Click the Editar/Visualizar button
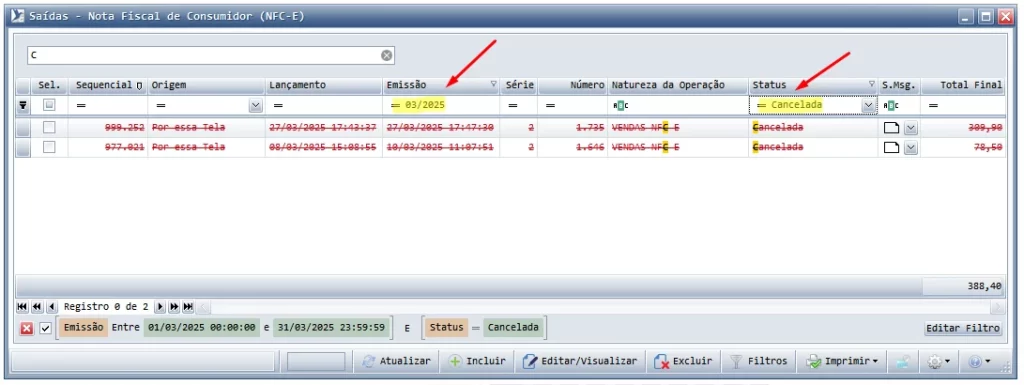1024x385 pixels. [580, 361]
